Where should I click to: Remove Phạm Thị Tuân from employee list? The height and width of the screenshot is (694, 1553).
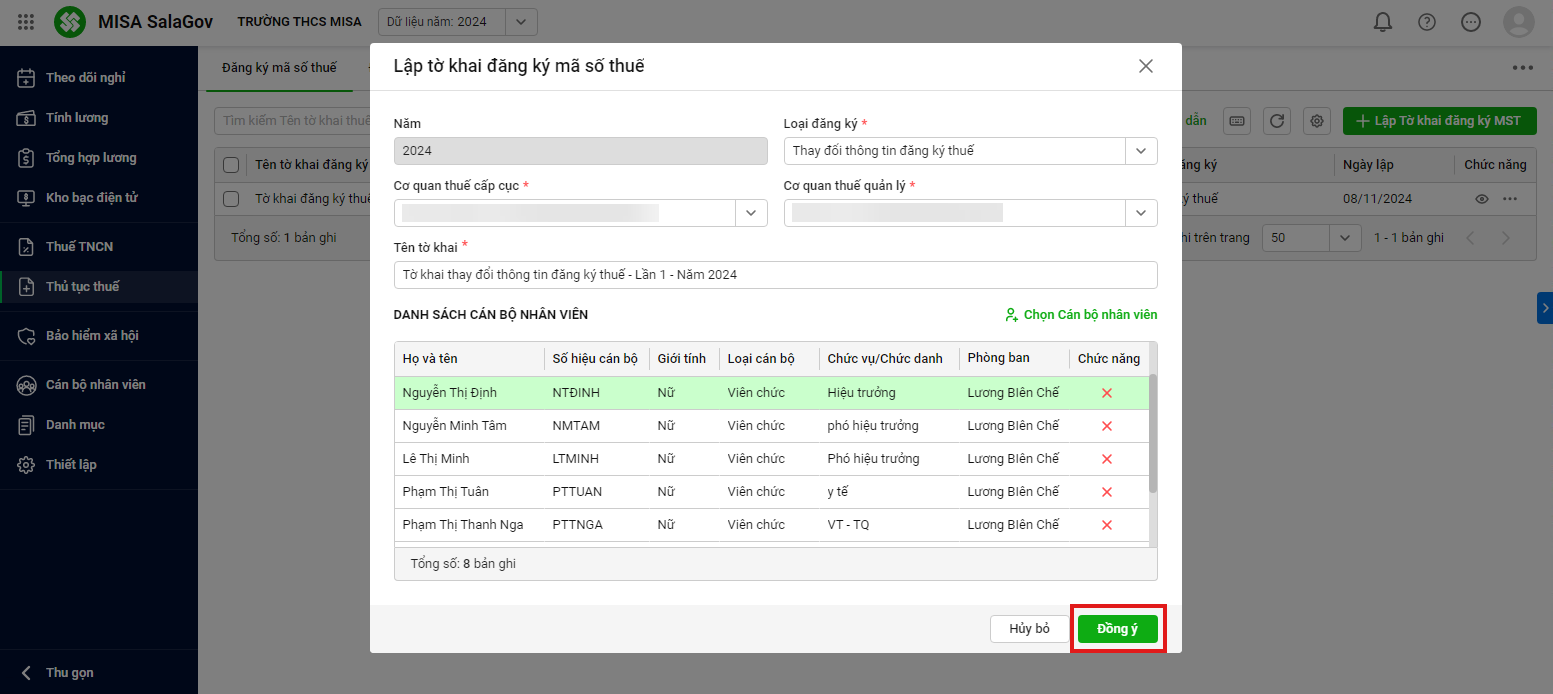pyautogui.click(x=1106, y=492)
